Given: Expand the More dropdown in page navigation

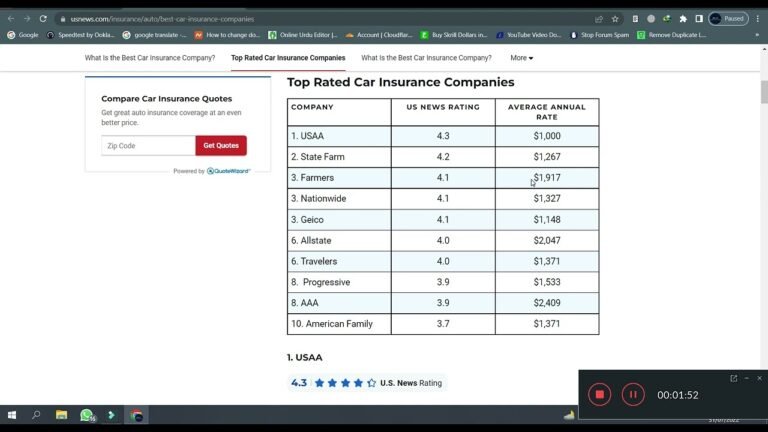Looking at the screenshot, I should click(521, 58).
